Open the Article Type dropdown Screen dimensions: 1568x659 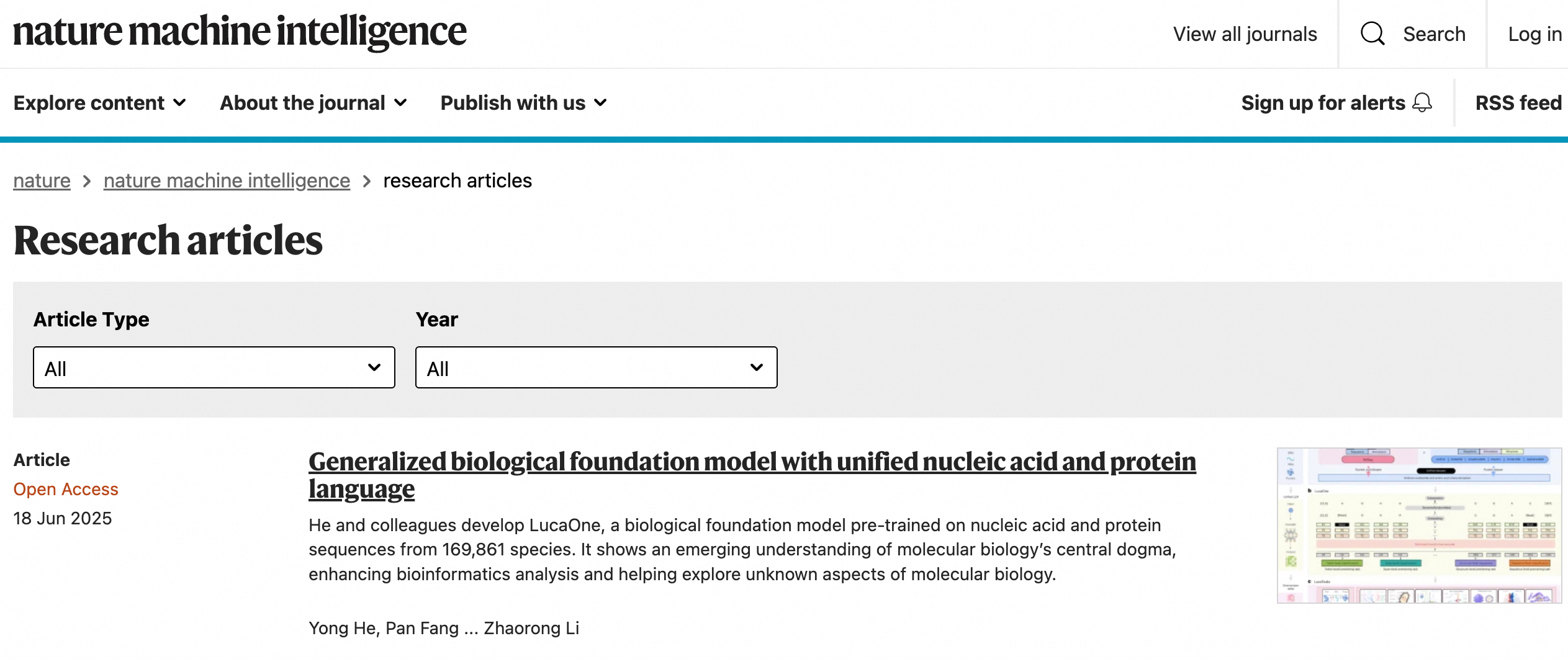pyautogui.click(x=214, y=367)
